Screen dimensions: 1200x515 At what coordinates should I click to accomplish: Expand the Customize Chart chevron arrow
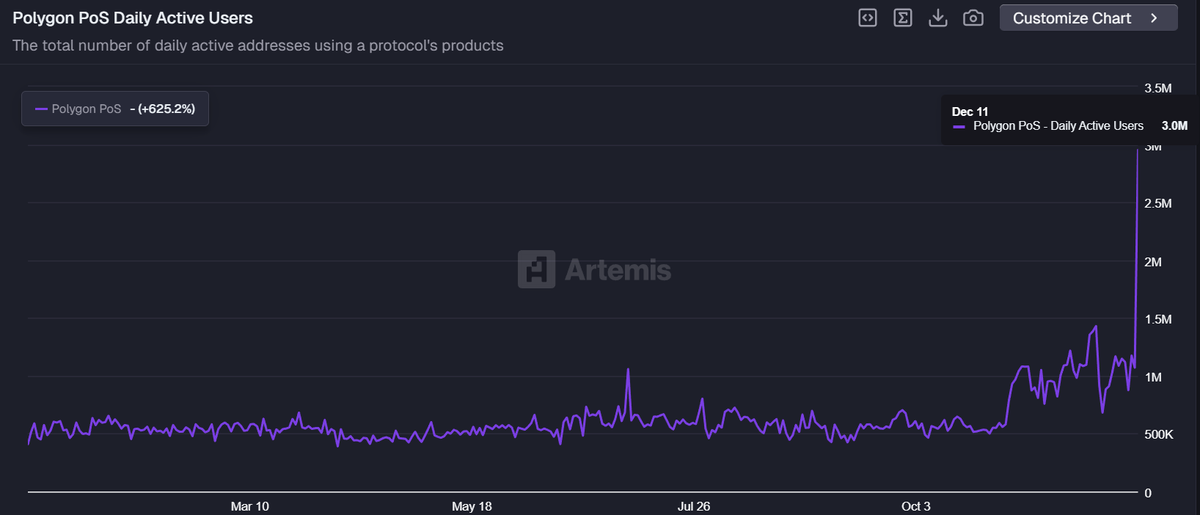click(x=1154, y=18)
